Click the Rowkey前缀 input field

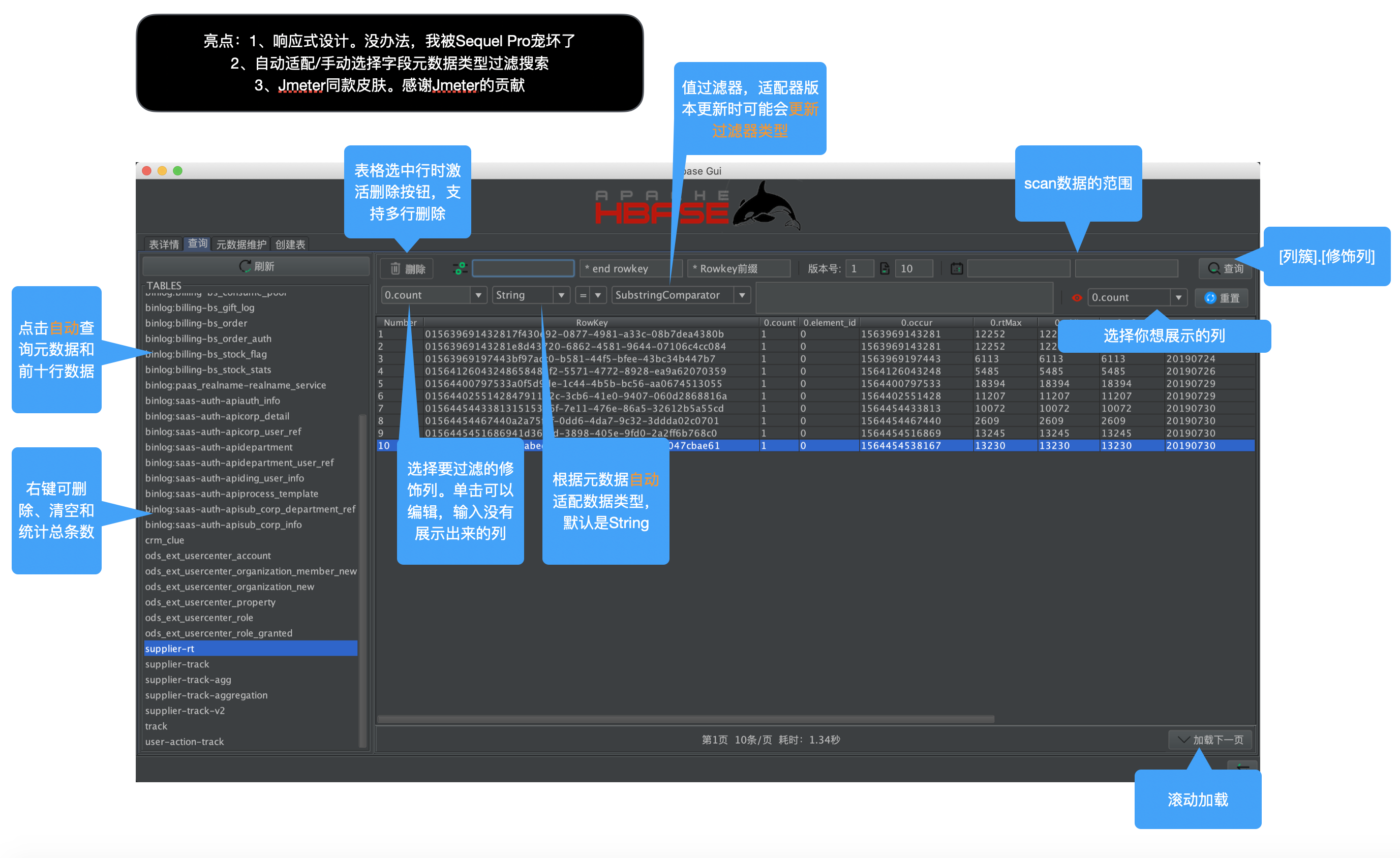(x=739, y=268)
